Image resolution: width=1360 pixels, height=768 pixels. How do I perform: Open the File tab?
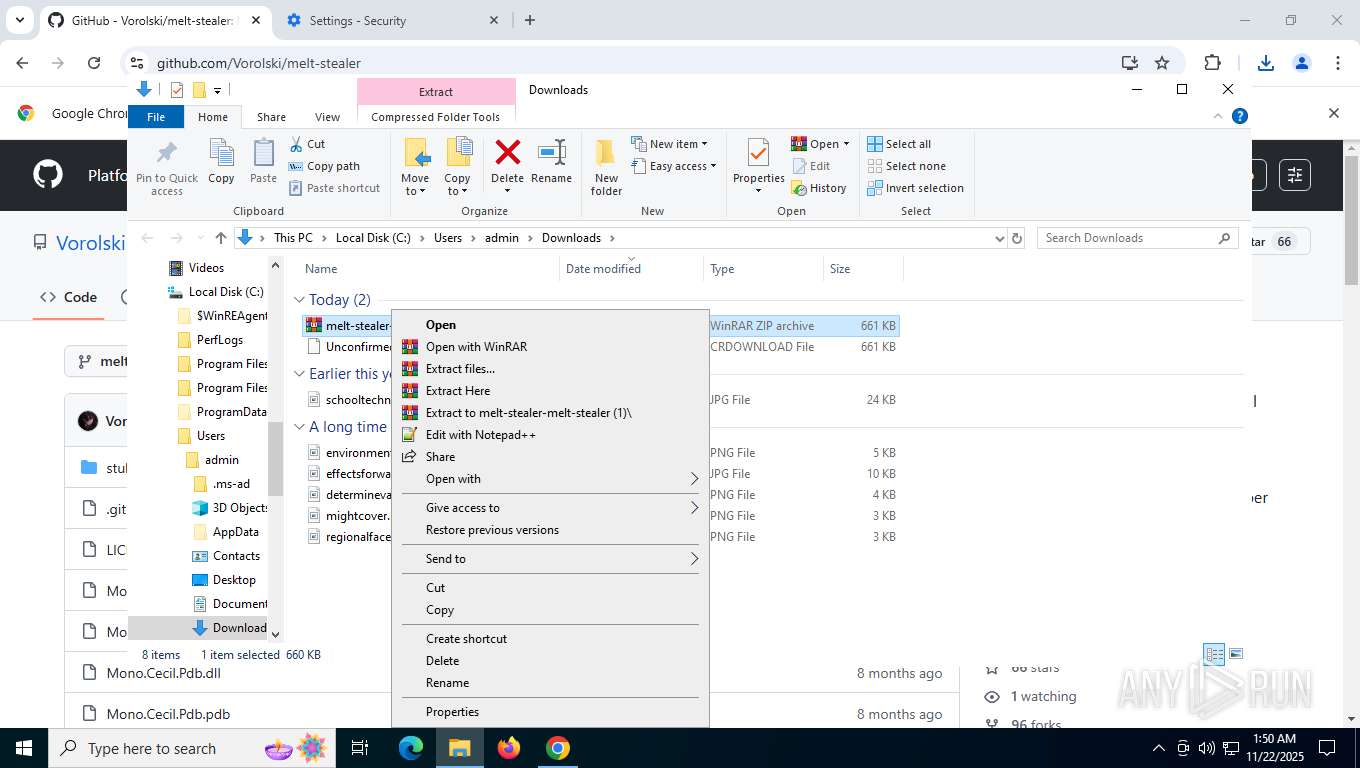pyautogui.click(x=156, y=117)
